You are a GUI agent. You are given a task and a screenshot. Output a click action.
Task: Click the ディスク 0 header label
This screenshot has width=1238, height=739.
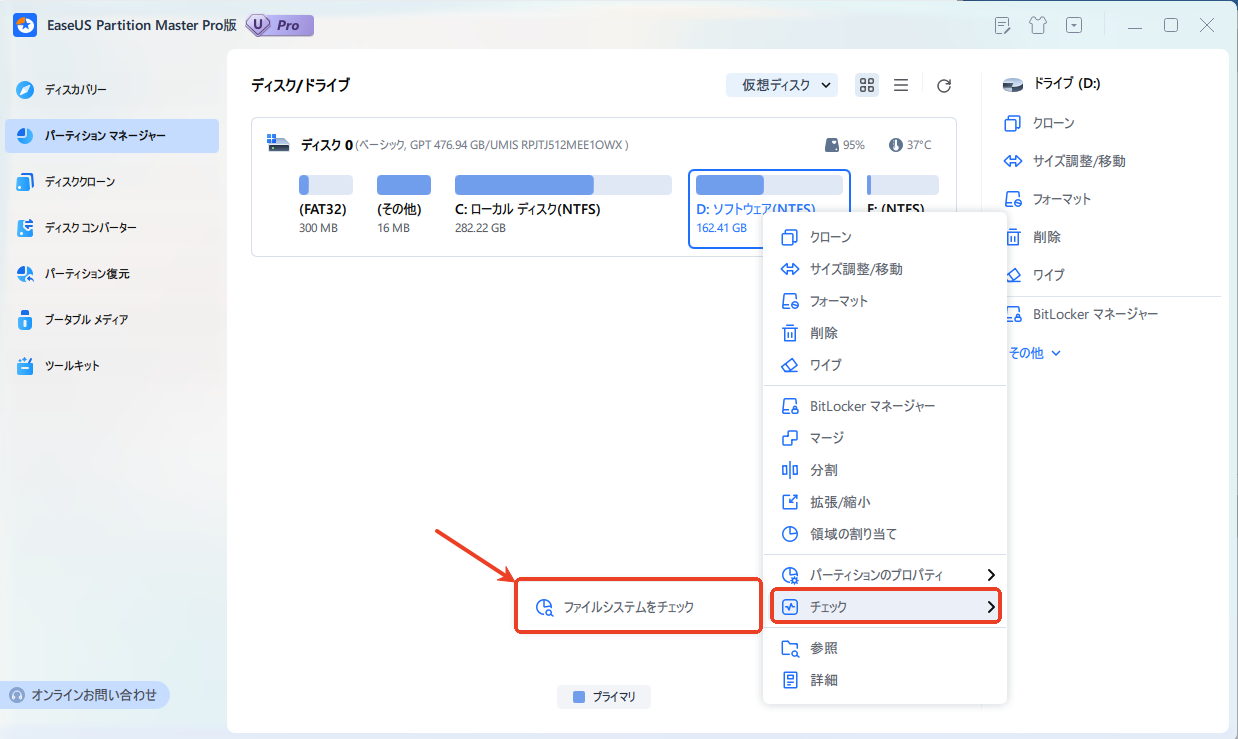(326, 145)
